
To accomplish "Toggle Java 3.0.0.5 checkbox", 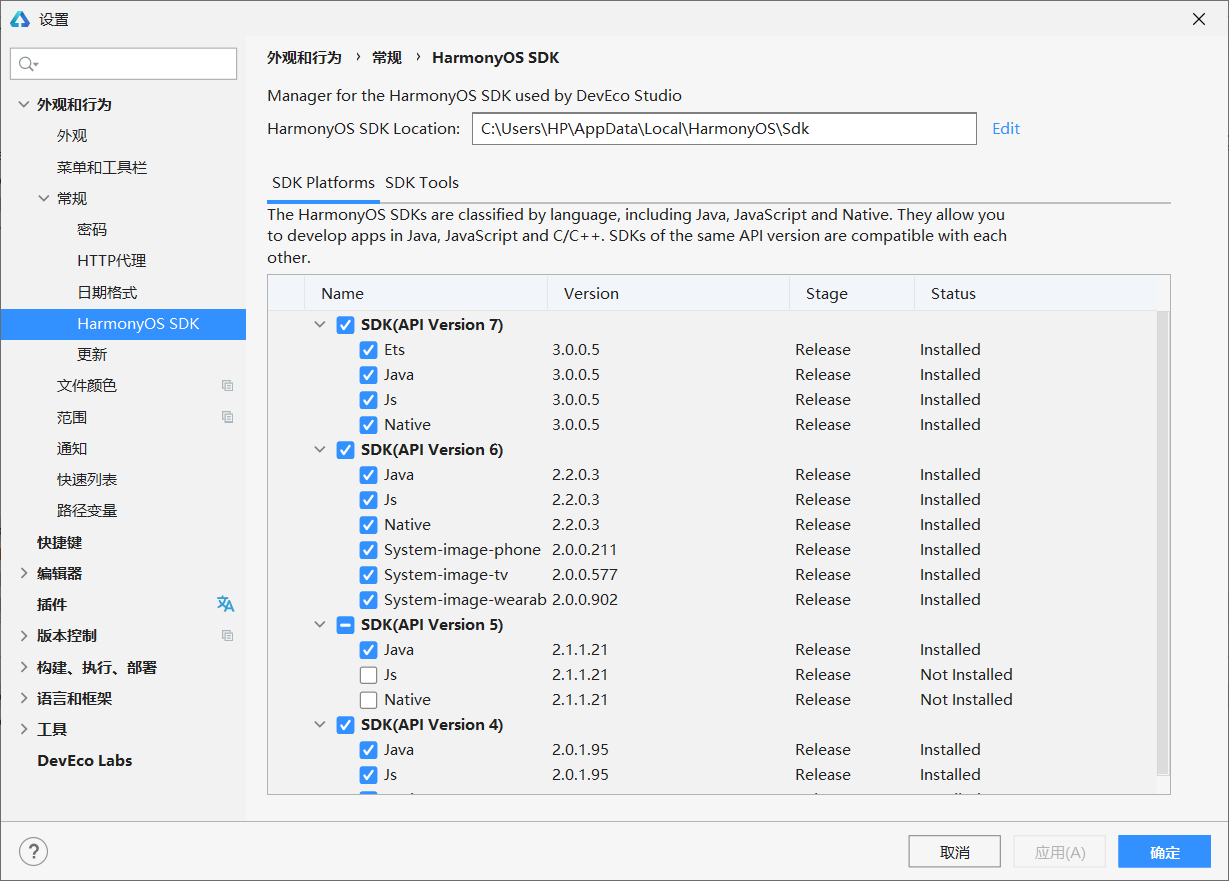I will click(368, 375).
